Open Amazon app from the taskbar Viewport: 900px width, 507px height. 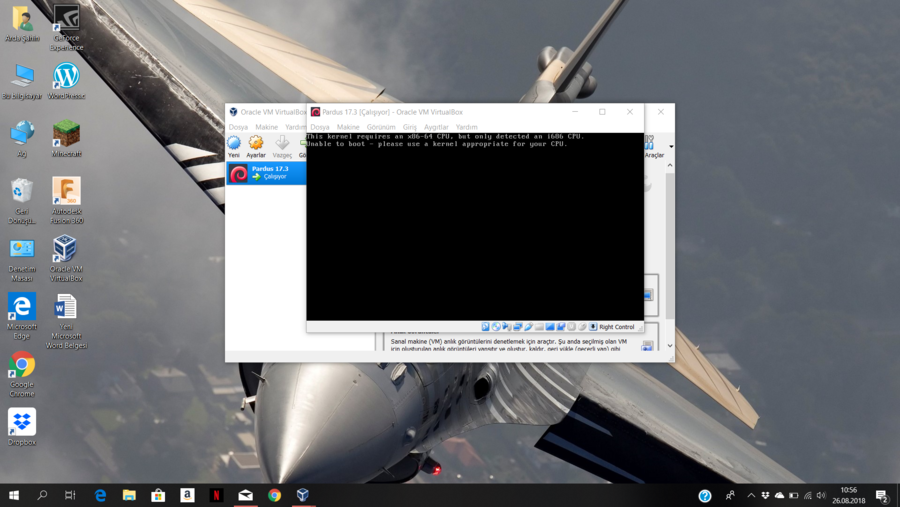[187, 495]
